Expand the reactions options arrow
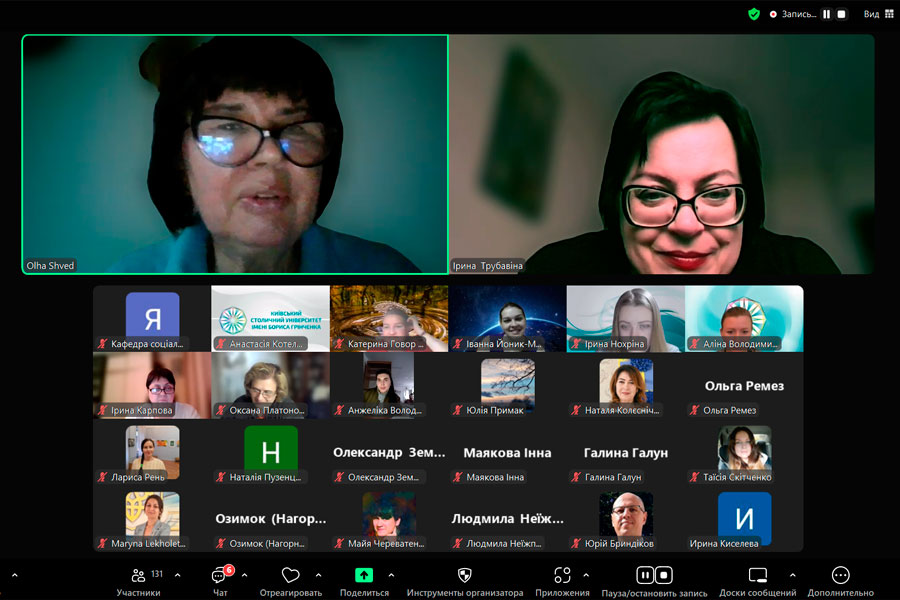Image resolution: width=900 pixels, height=600 pixels. [x=319, y=575]
